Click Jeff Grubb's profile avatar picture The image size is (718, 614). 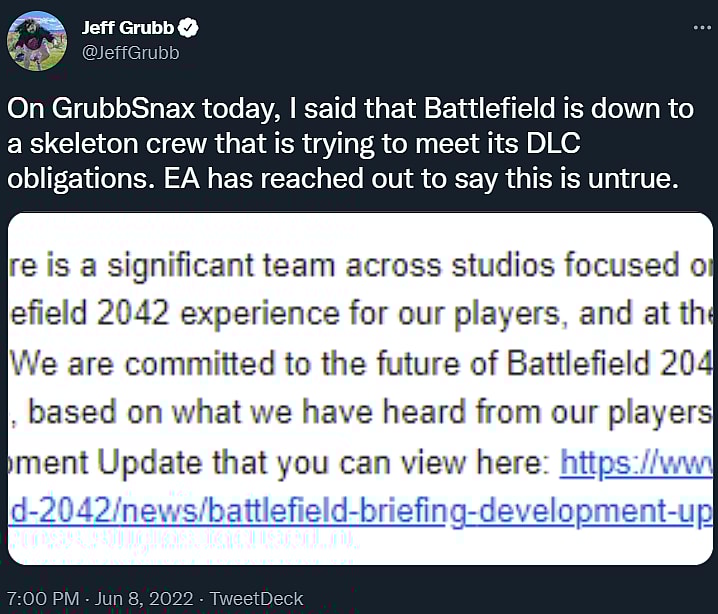coord(37,41)
